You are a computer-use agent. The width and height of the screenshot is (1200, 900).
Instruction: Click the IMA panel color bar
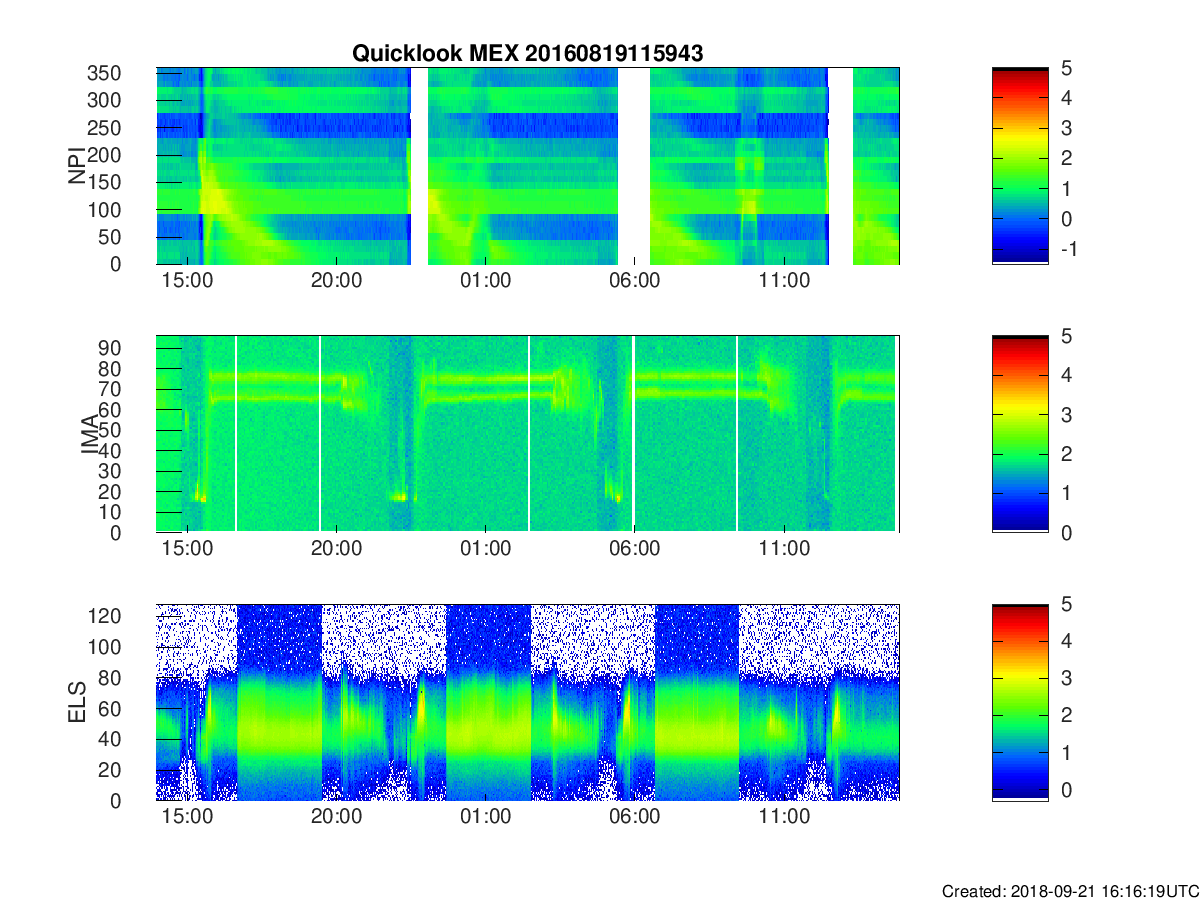[1020, 434]
